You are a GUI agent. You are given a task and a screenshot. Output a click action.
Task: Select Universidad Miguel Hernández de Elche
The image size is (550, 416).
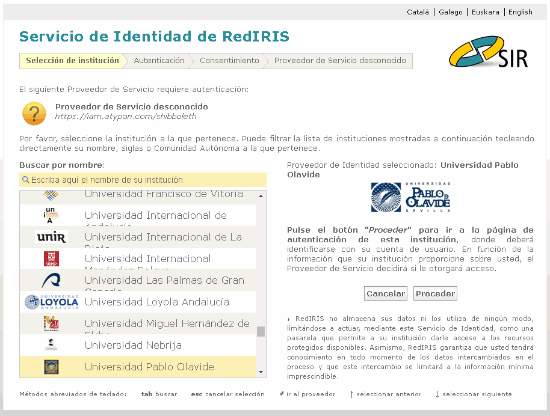[x=138, y=323]
